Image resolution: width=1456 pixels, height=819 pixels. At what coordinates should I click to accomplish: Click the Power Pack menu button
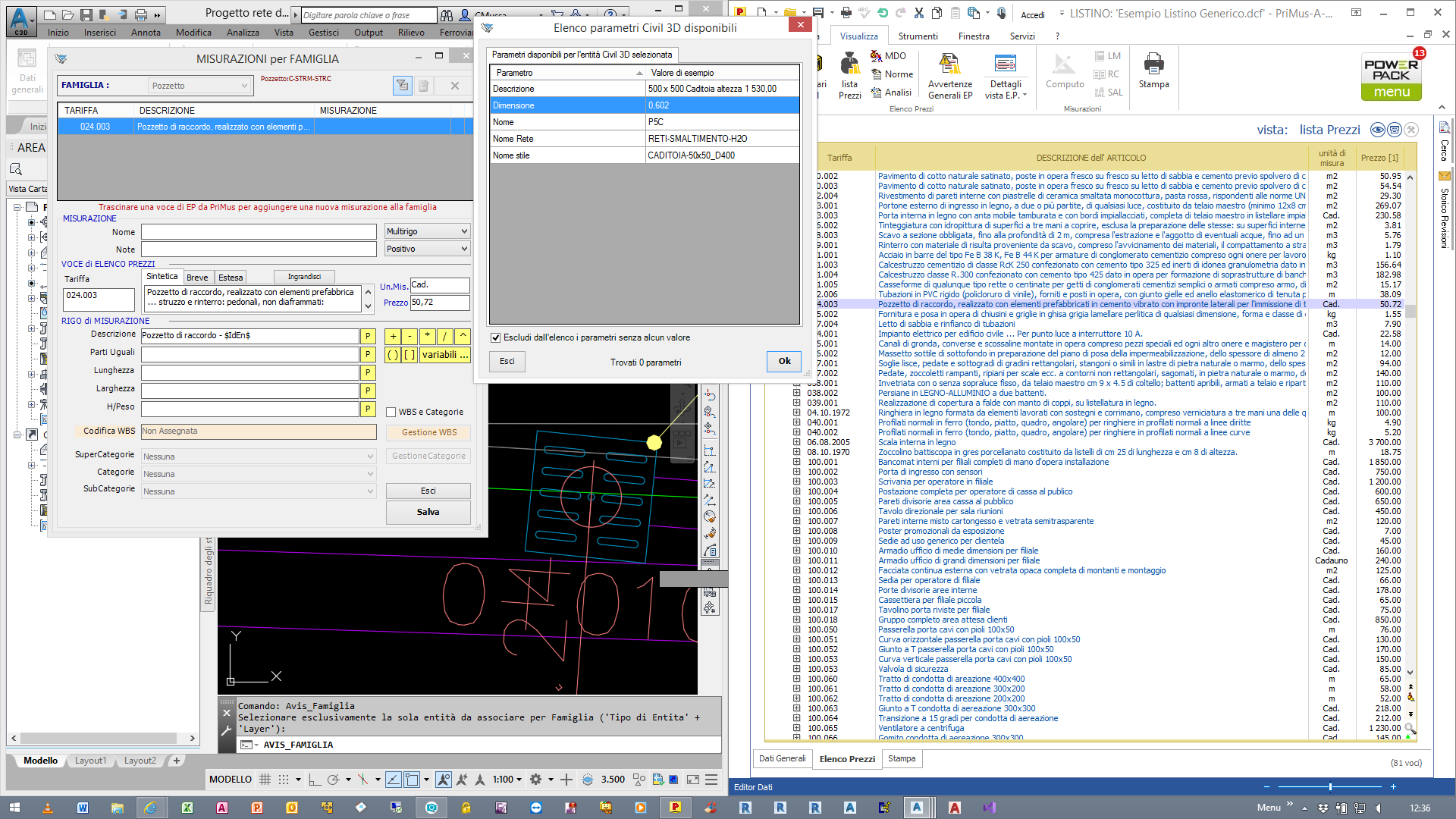point(1391,77)
